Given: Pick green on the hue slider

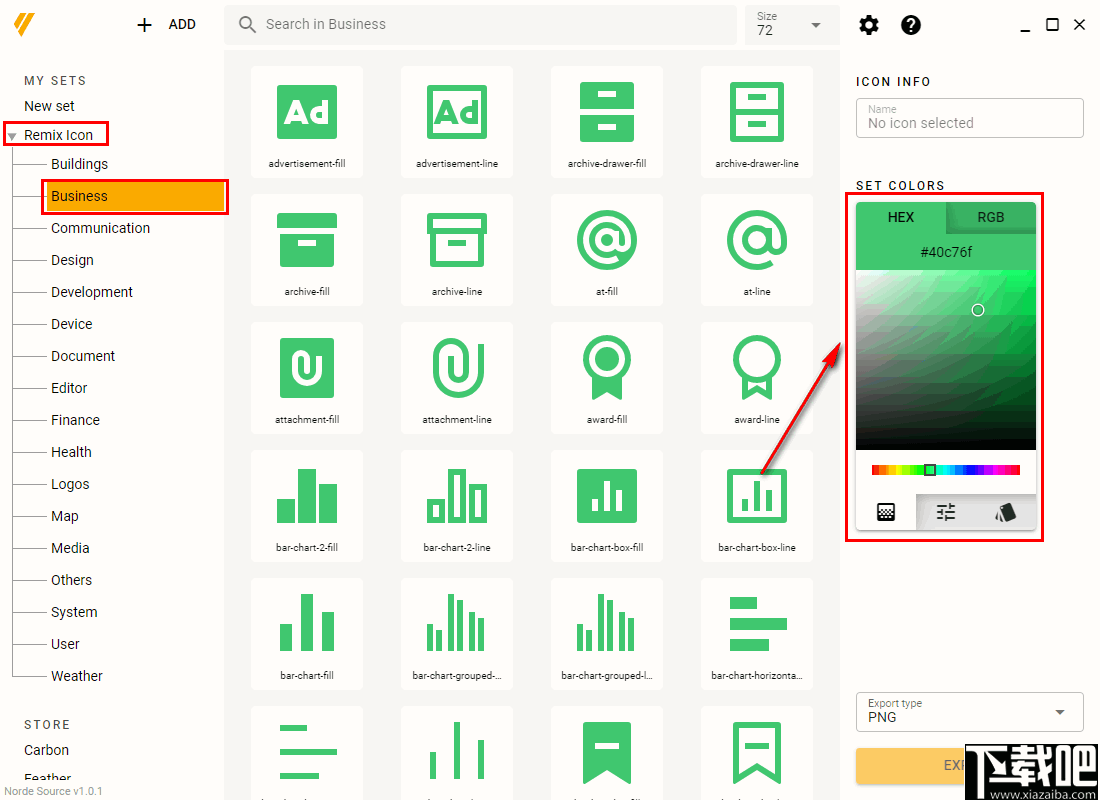Looking at the screenshot, I should (x=929, y=469).
